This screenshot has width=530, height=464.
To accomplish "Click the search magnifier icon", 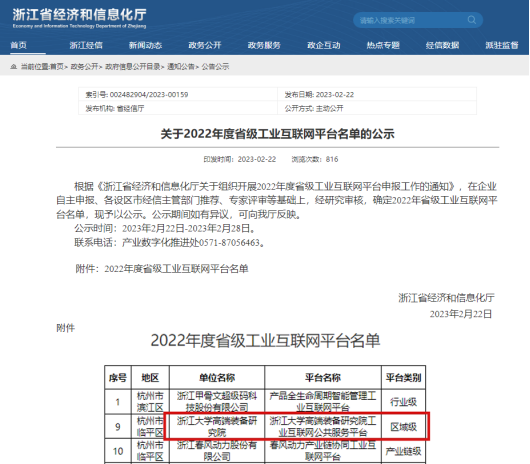I will tap(472, 20).
